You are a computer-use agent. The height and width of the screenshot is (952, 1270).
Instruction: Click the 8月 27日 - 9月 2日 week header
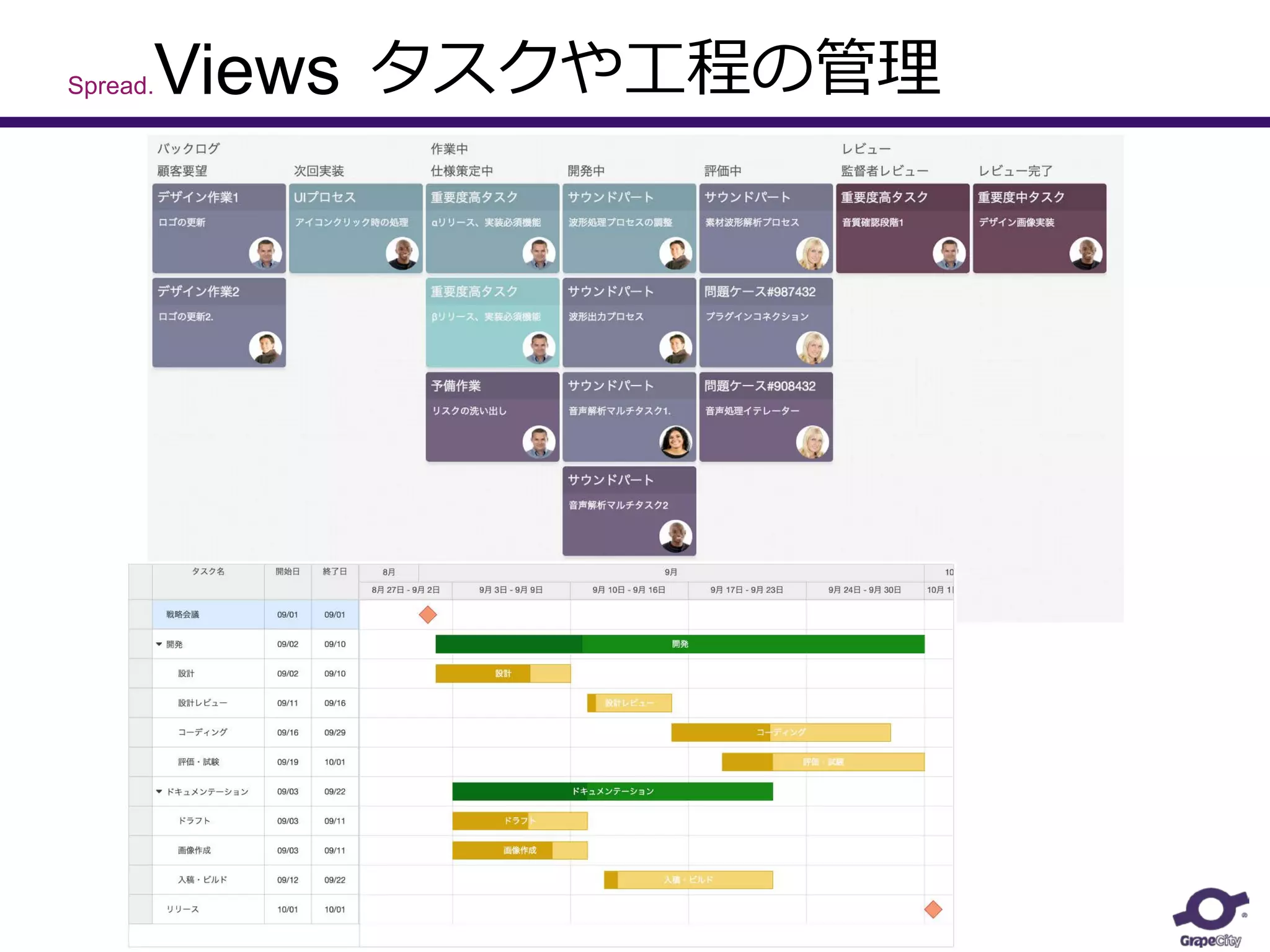coord(406,590)
